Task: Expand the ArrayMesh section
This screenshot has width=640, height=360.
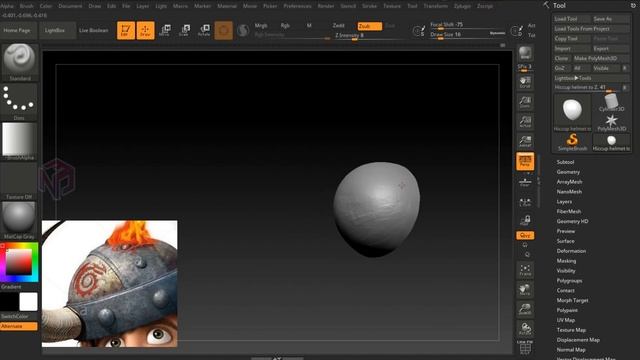Action: click(569, 182)
